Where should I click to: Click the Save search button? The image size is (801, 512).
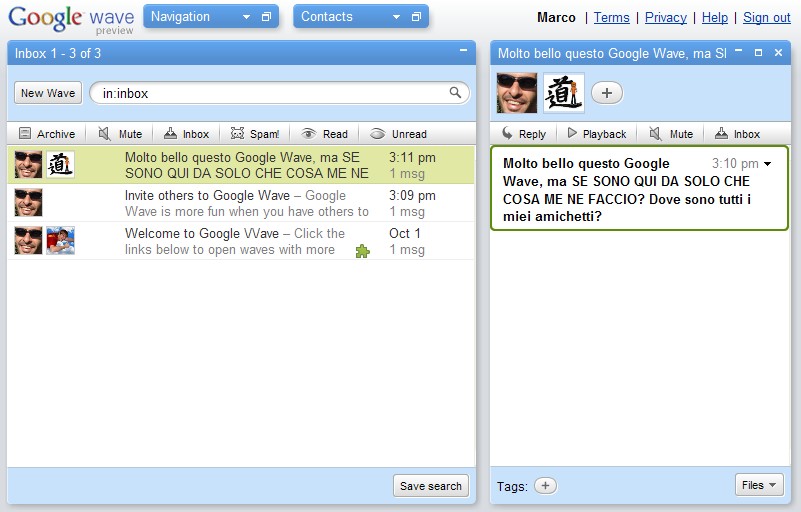(431, 486)
